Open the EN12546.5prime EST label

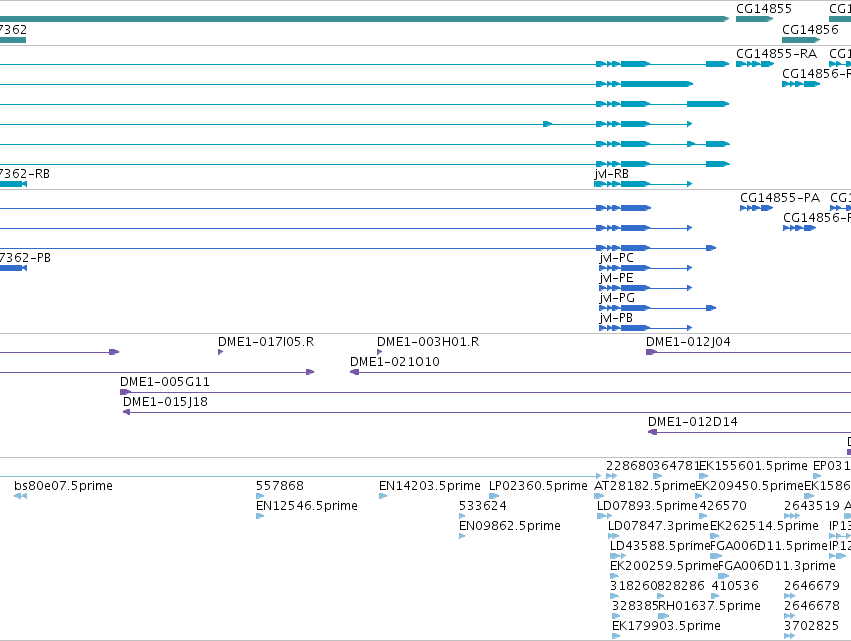tap(307, 506)
